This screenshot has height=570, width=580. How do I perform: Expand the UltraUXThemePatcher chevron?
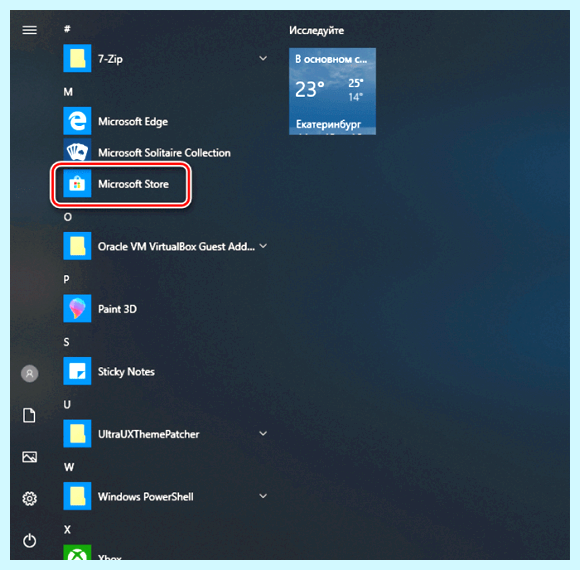(263, 434)
